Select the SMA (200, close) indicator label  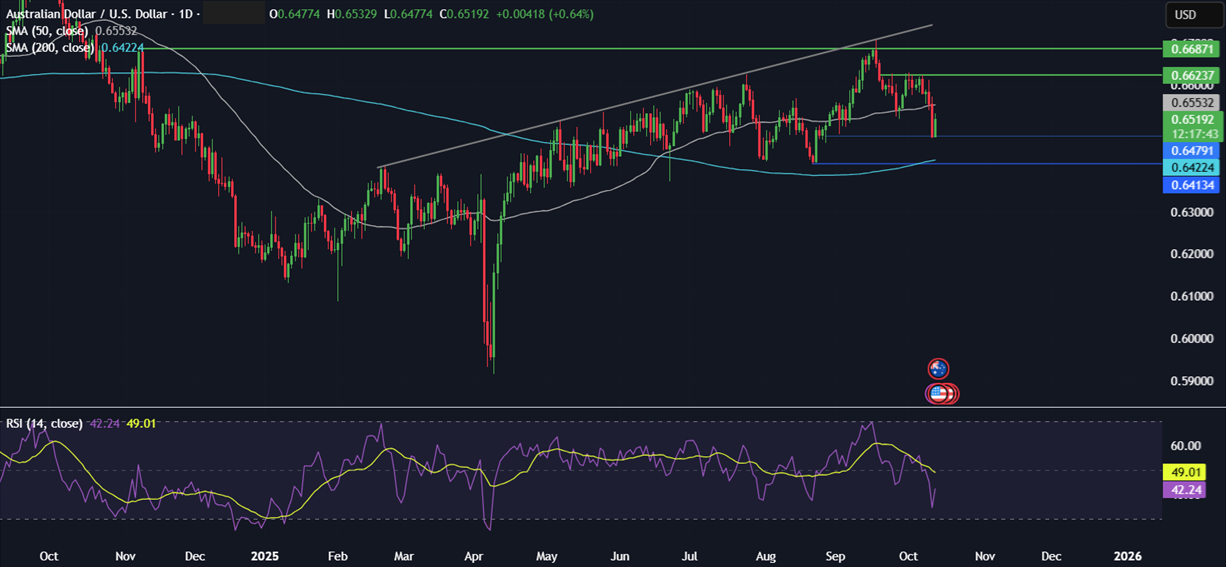(x=51, y=47)
